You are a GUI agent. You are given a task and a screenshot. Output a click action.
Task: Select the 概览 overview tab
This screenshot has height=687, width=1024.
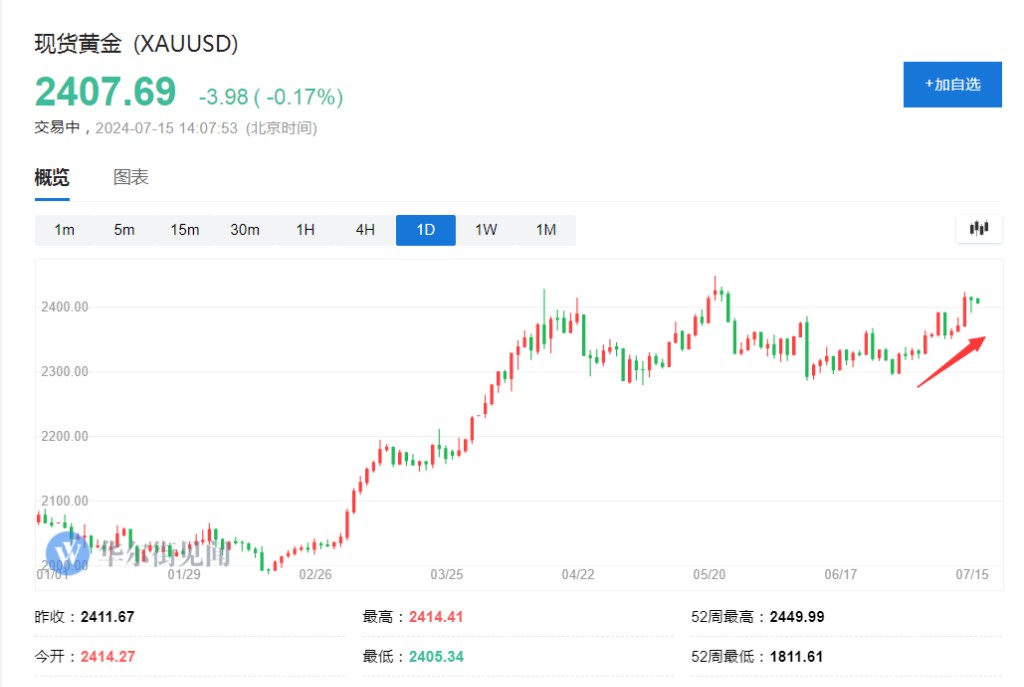coord(52,178)
